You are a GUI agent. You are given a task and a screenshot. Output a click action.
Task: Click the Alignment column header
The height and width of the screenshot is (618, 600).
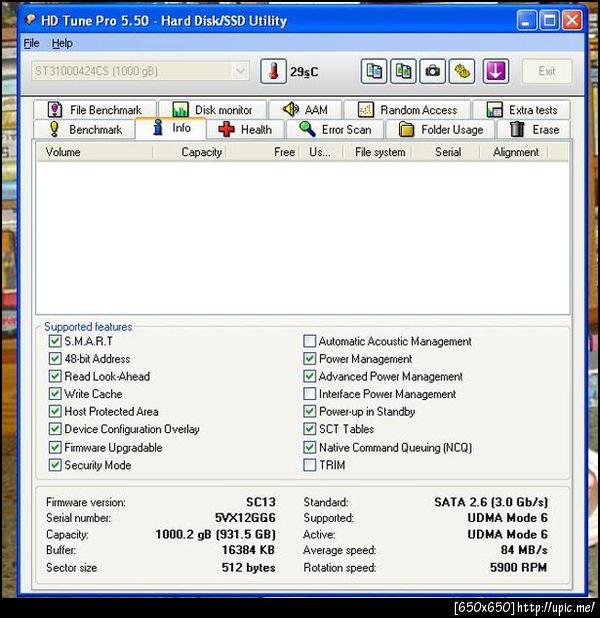tap(514, 152)
